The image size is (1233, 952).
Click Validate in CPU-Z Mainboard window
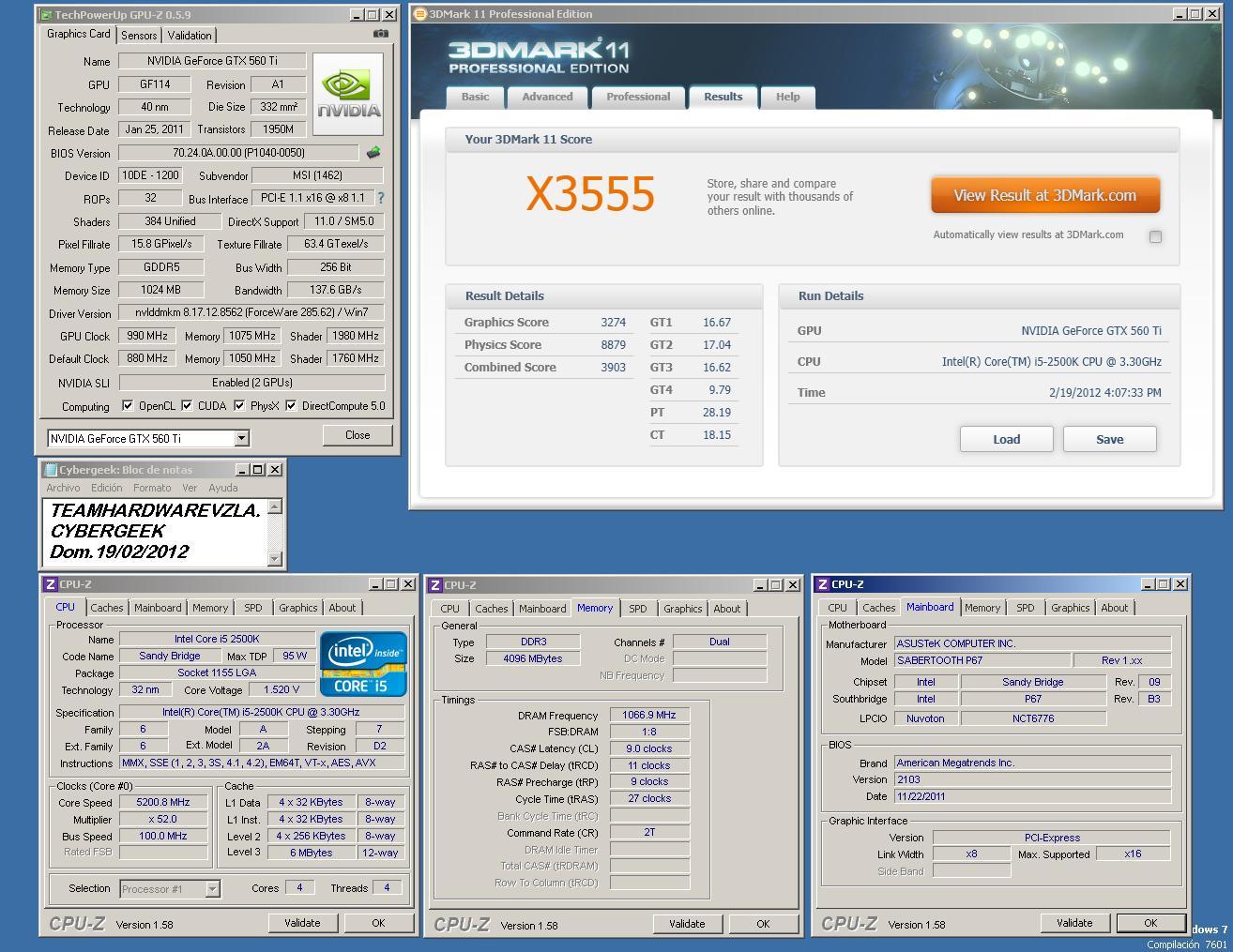[x=1074, y=923]
